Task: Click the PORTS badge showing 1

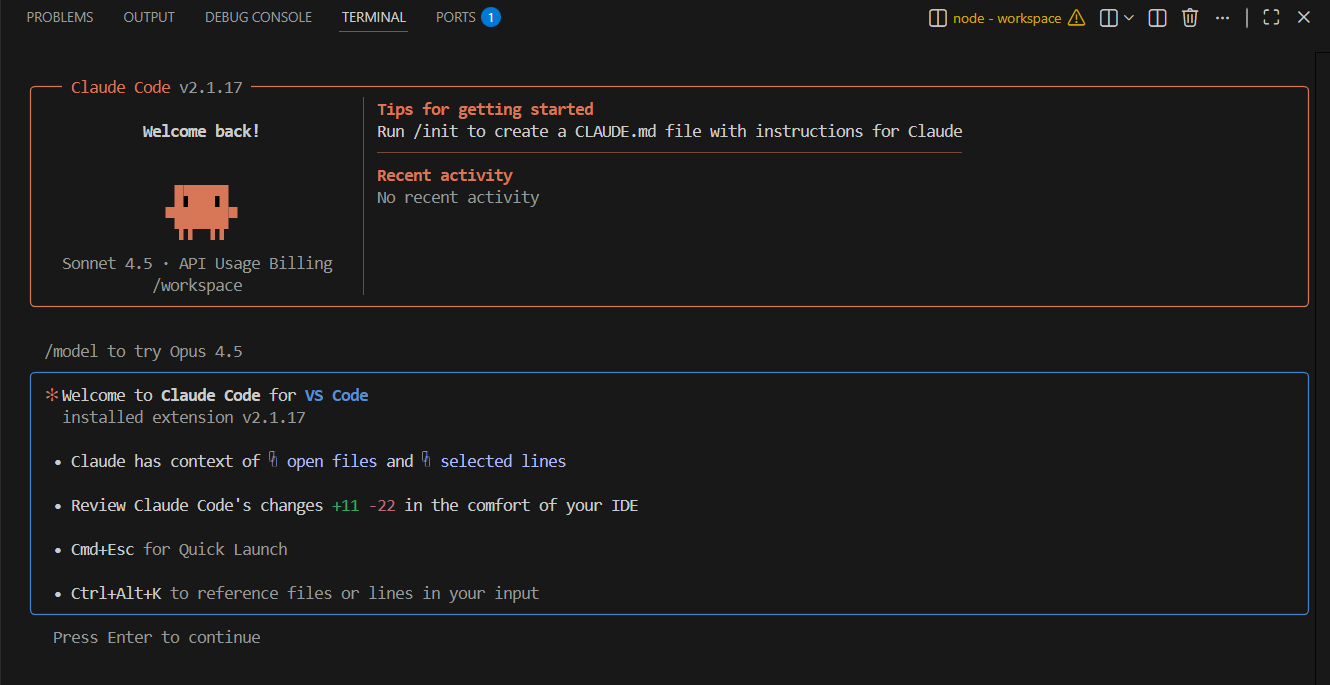Action: [x=490, y=17]
